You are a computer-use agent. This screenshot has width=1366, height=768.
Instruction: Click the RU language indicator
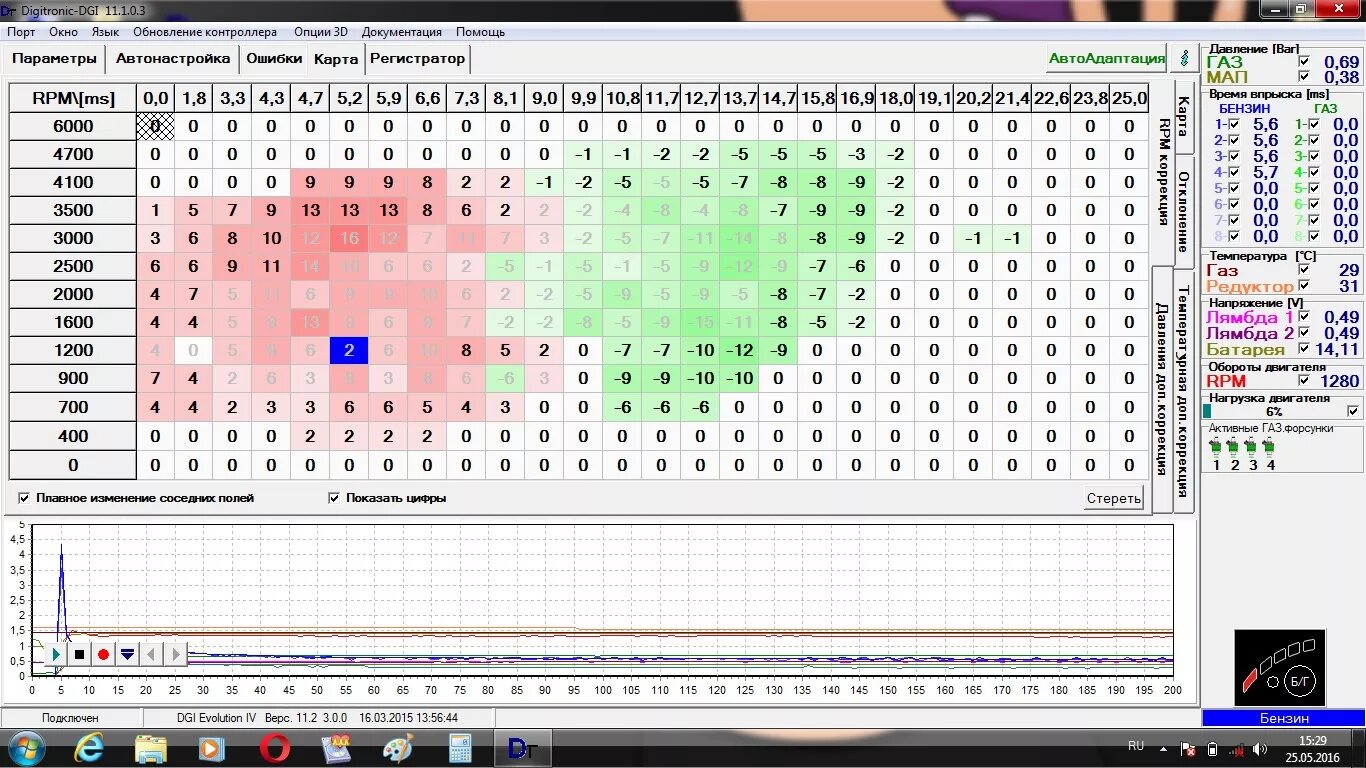[1136, 746]
